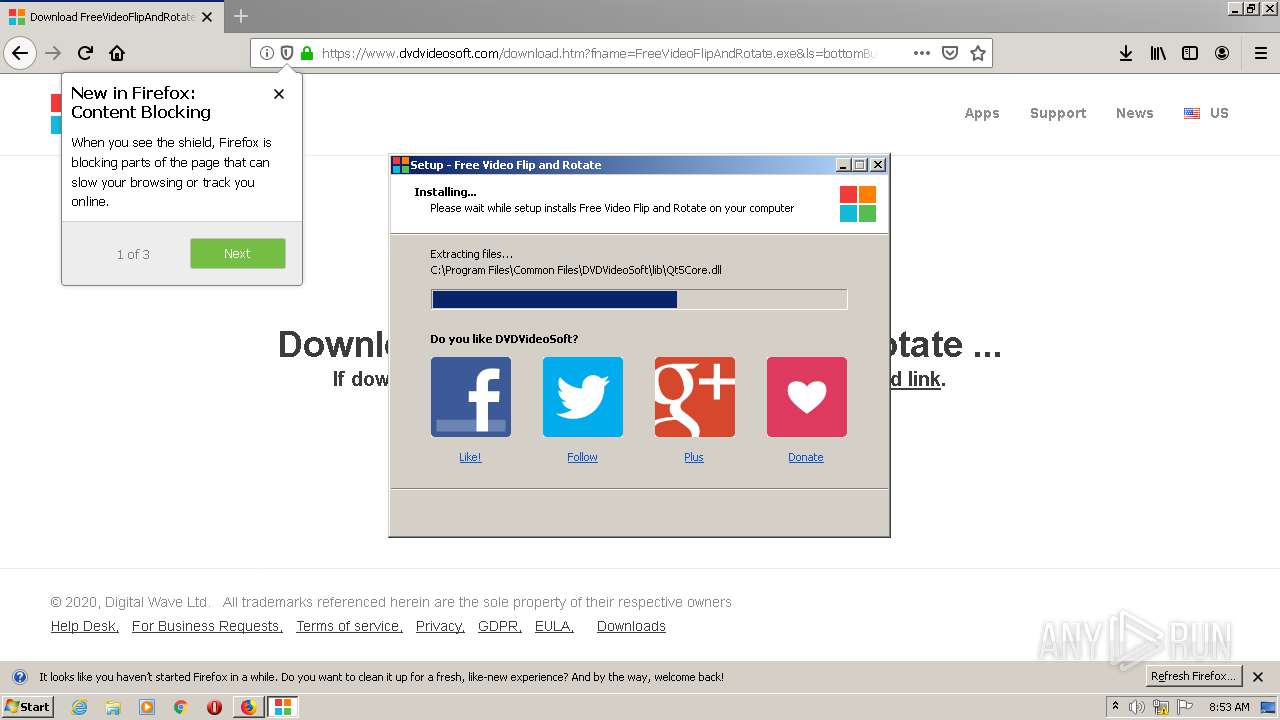Click the volume speaker tray icon

click(x=1137, y=707)
